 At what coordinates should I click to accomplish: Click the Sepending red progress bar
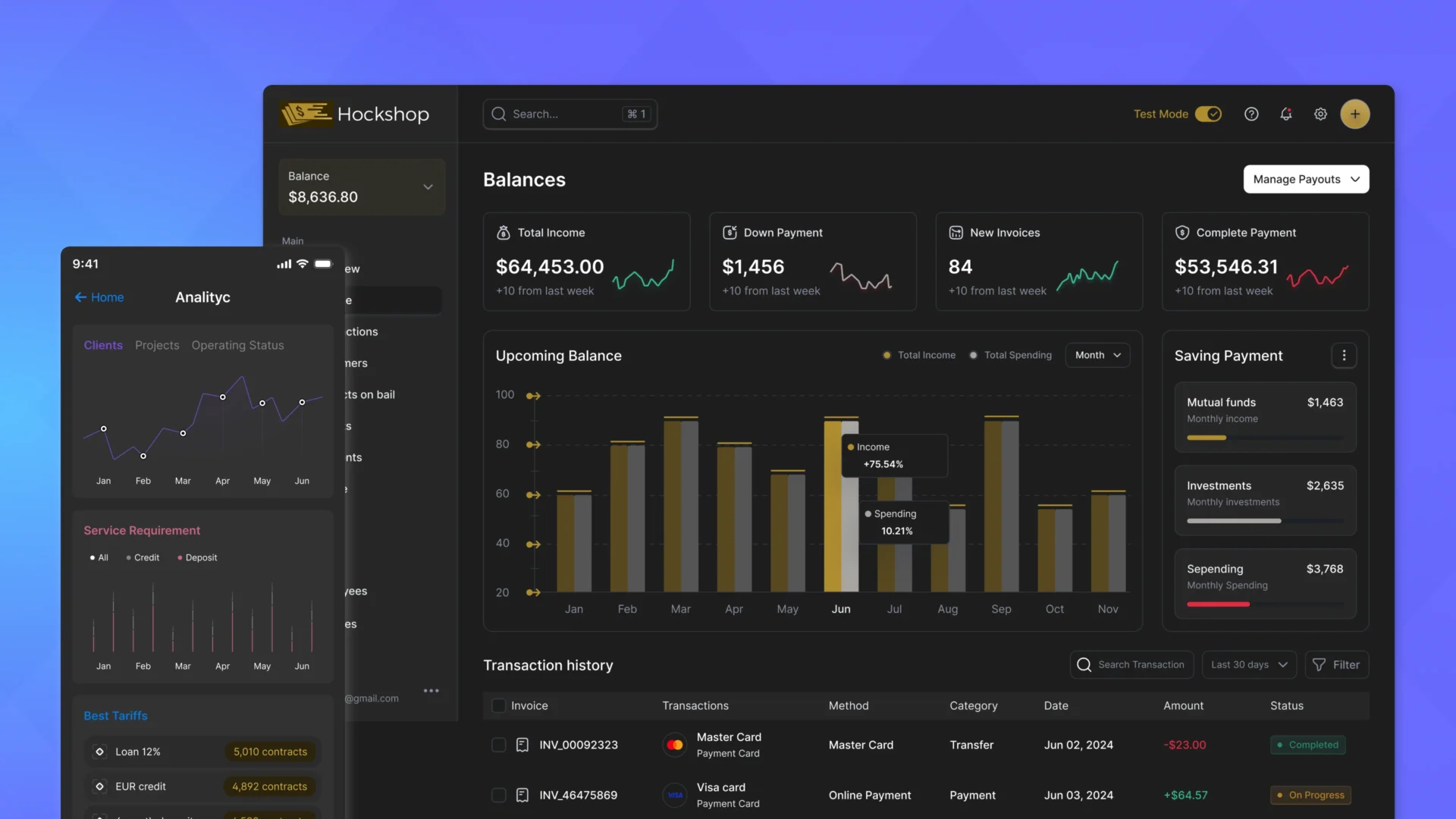[1218, 604]
